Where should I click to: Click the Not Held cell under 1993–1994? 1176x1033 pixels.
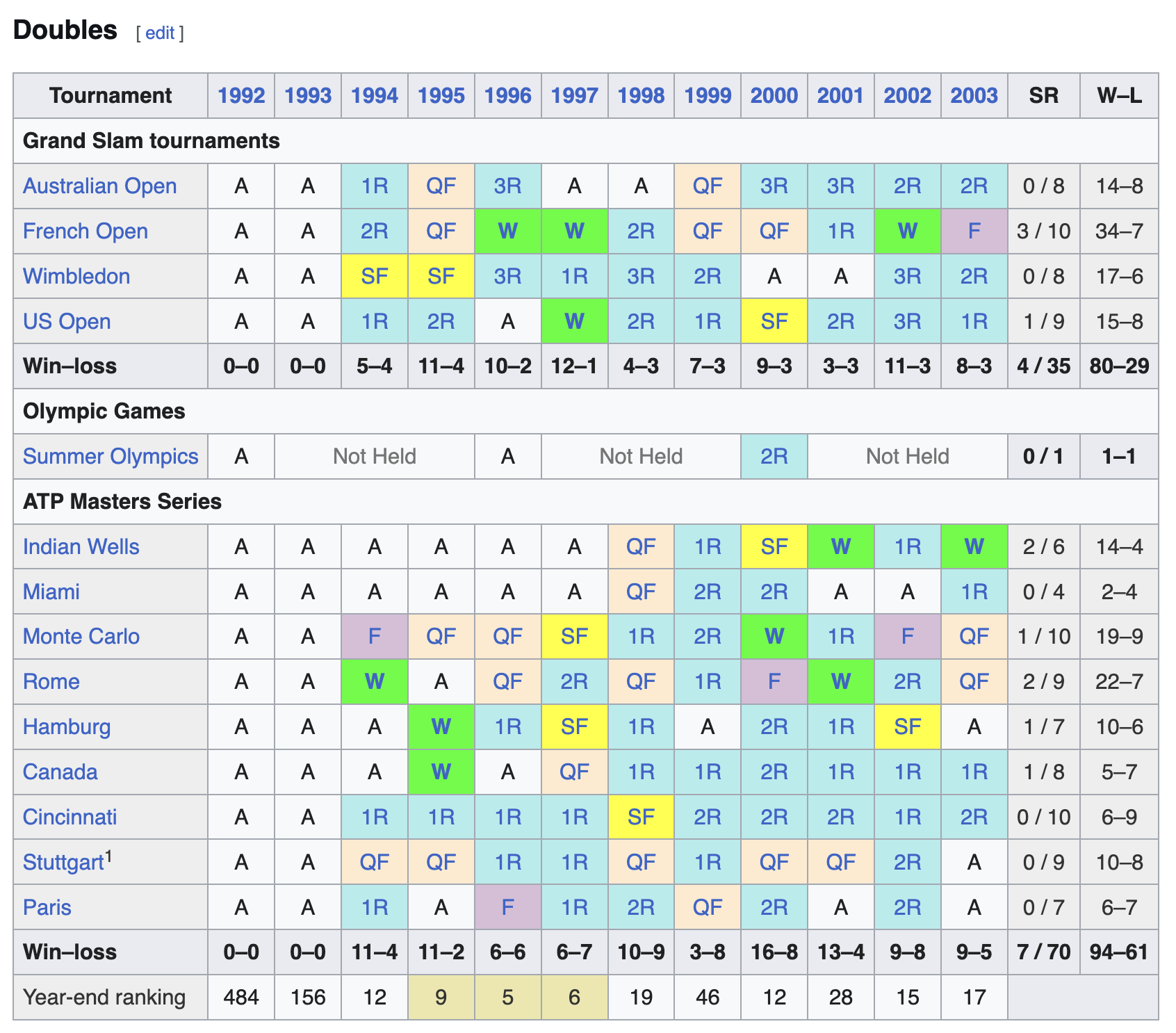(x=375, y=457)
